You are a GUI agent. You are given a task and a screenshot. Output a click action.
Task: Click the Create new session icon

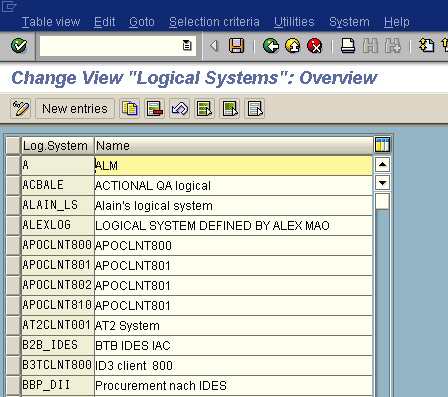pyautogui.click(x=426, y=46)
